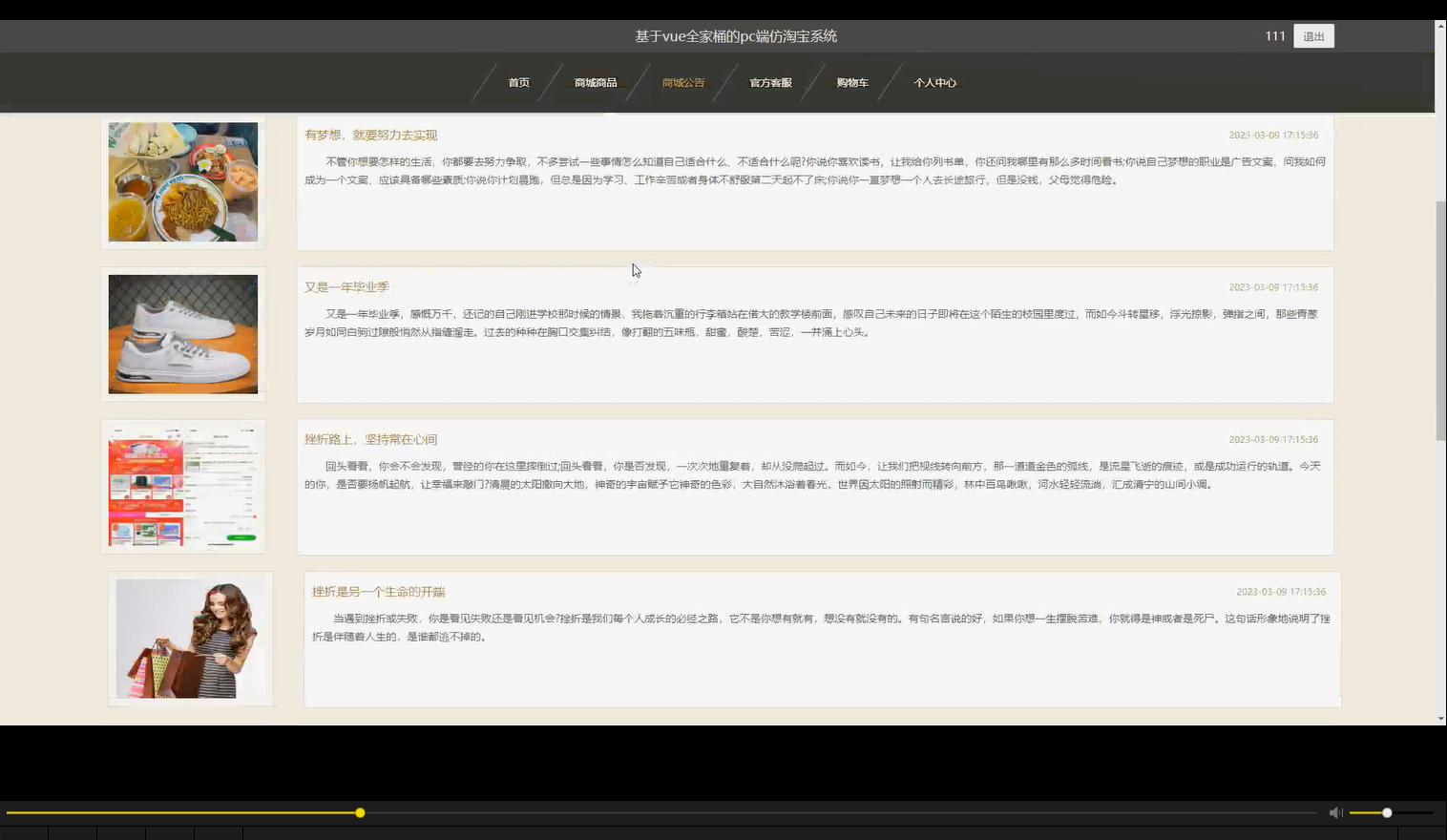The height and width of the screenshot is (840, 1447).
Task: Select the highlighted 商城公告 tab
Action: (682, 83)
